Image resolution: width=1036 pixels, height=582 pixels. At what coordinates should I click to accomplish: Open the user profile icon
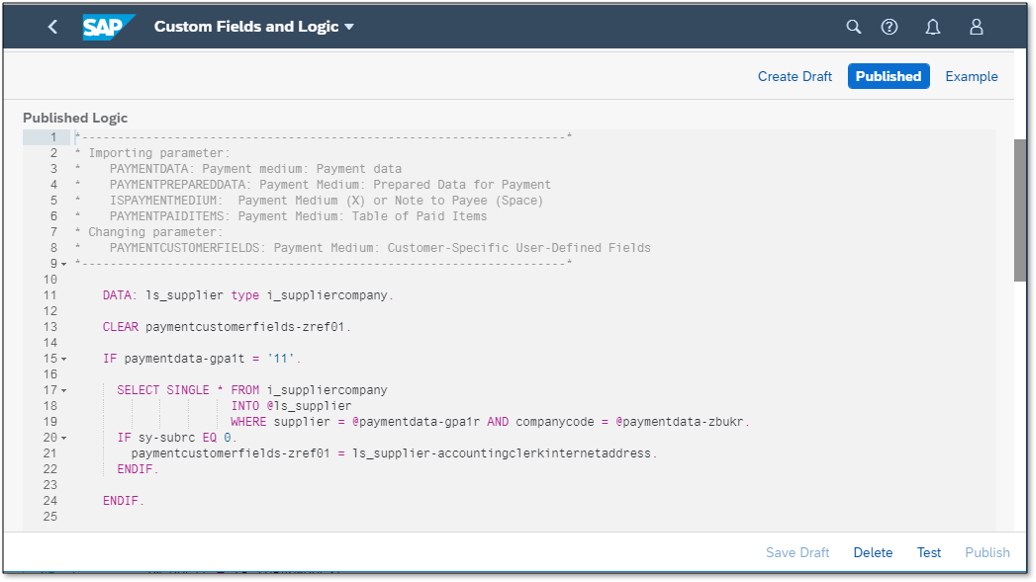[x=976, y=27]
